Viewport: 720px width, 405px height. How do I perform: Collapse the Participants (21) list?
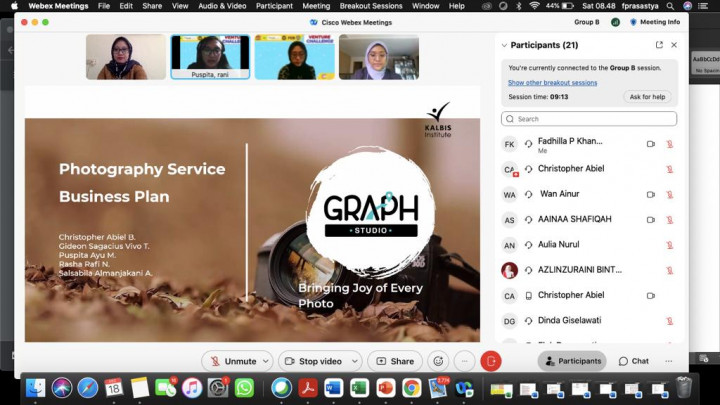click(x=502, y=45)
